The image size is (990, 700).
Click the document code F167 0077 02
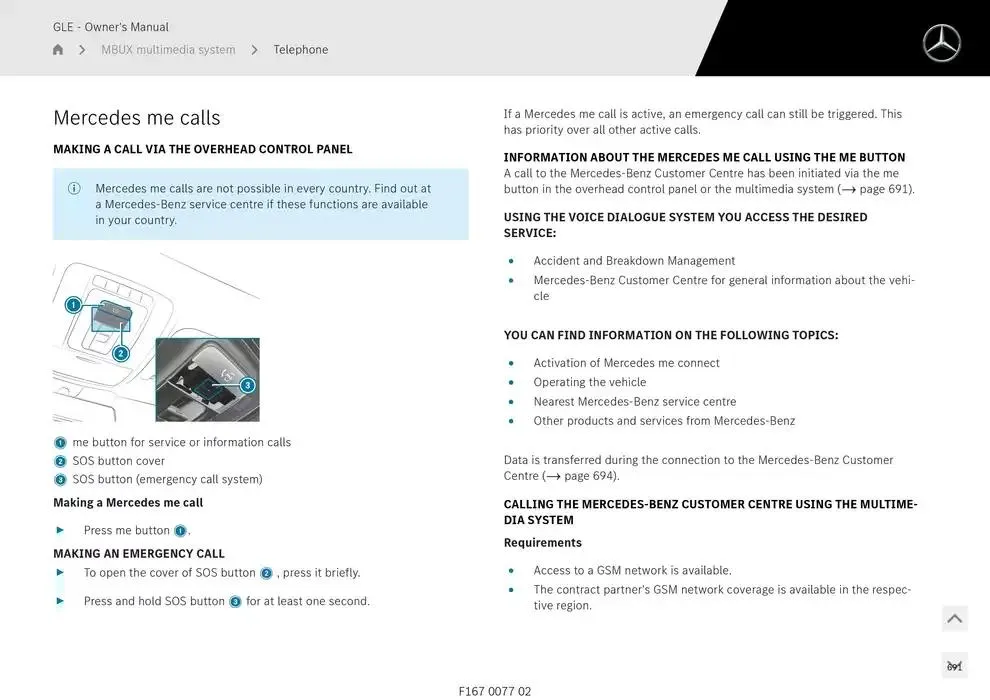(x=495, y=691)
